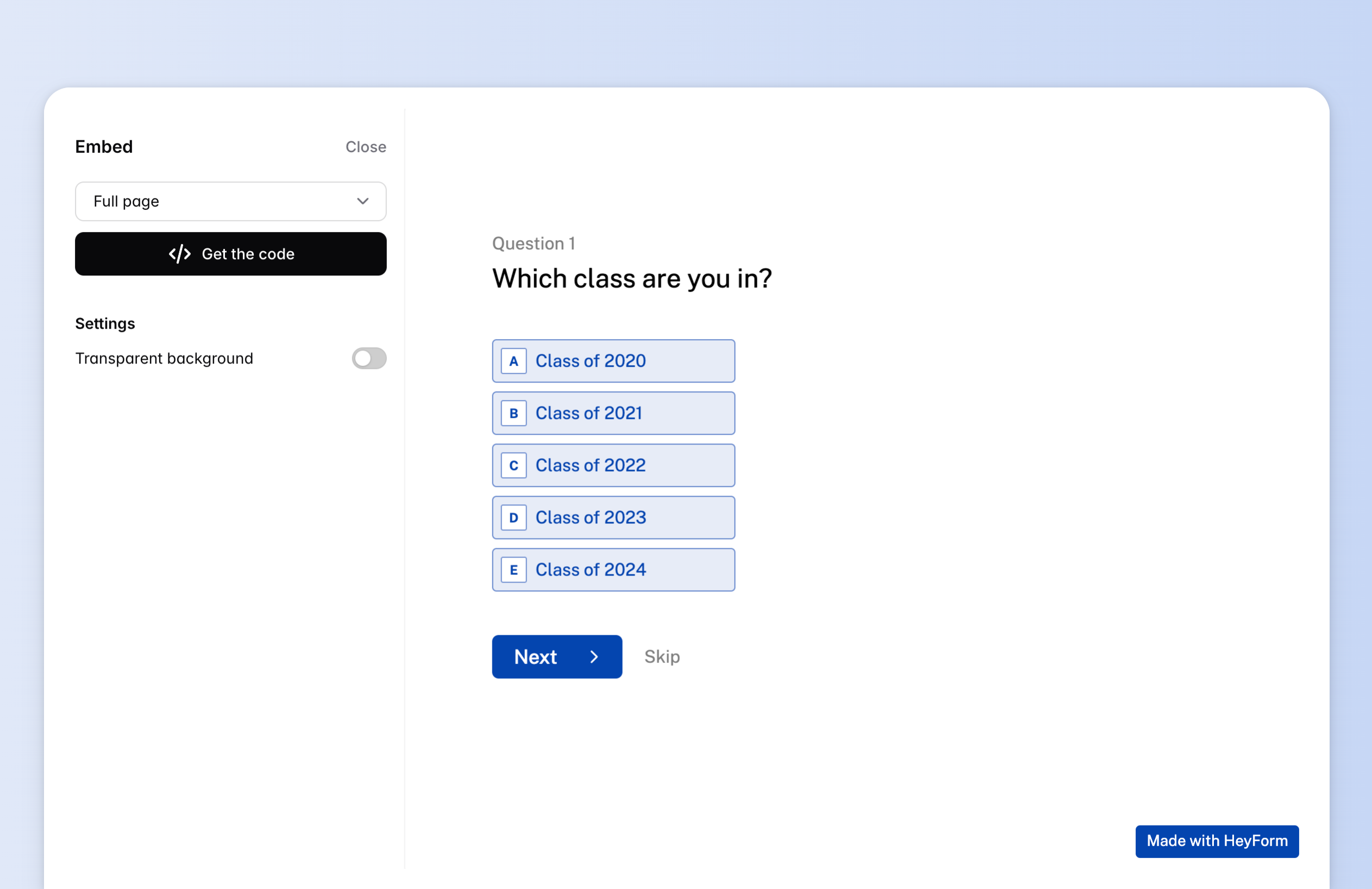Click the arrow icon in Next button

[x=594, y=656]
